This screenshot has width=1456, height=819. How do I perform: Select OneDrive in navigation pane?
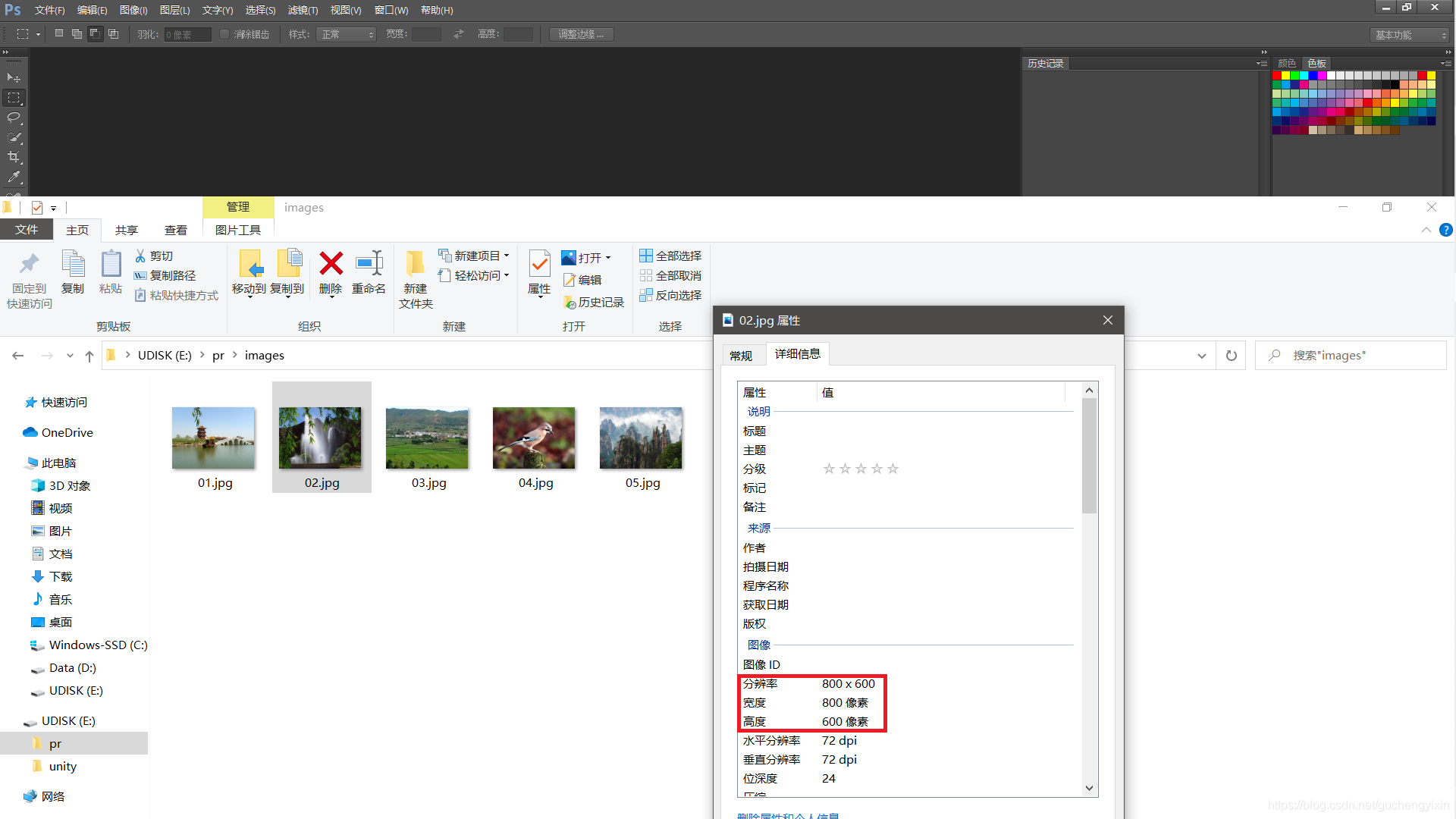coord(58,433)
